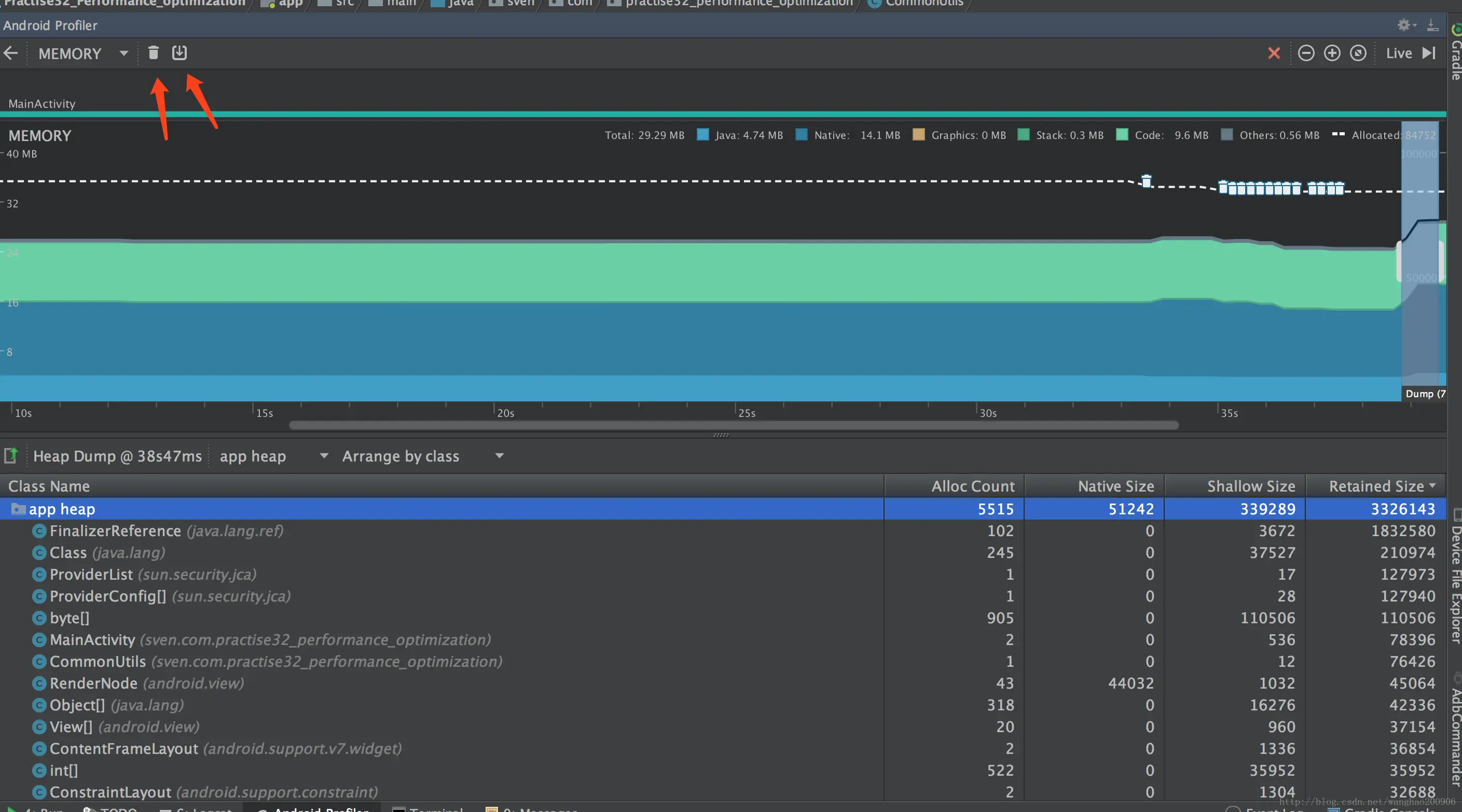This screenshot has width=1462, height=812.
Task: Export the heap dump with the export icon
Action: (x=11, y=455)
